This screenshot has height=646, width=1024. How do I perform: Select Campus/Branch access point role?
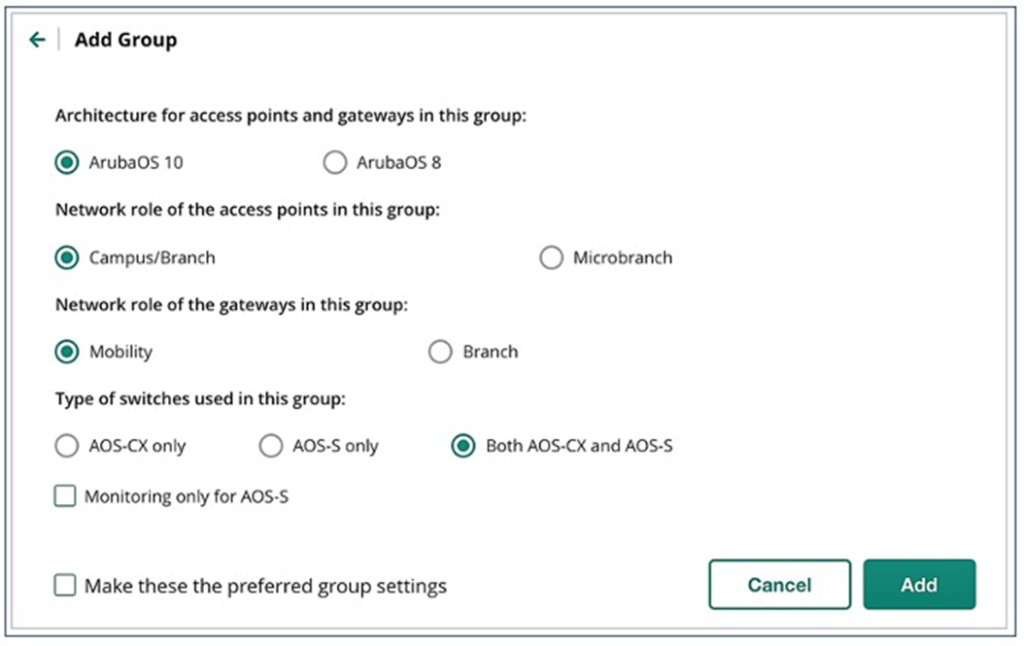coord(67,258)
